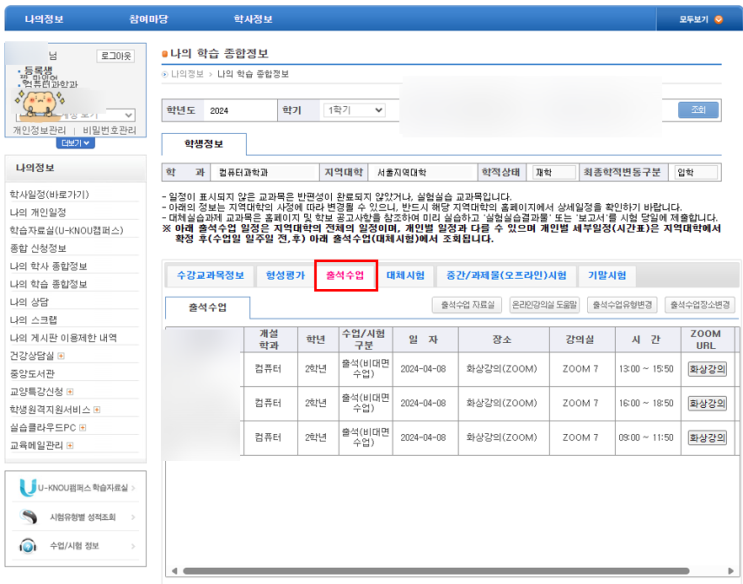
Task: Open U-KNOU캠퍼스 학습자료실 shortcut
Action: tap(82, 488)
